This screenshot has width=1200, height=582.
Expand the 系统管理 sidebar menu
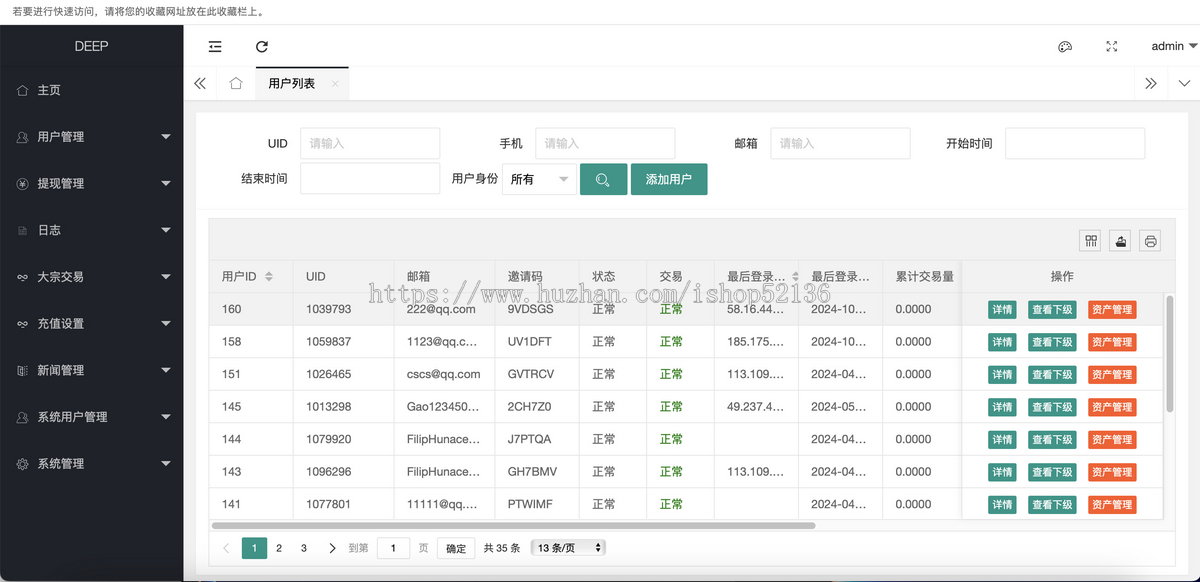[x=92, y=464]
